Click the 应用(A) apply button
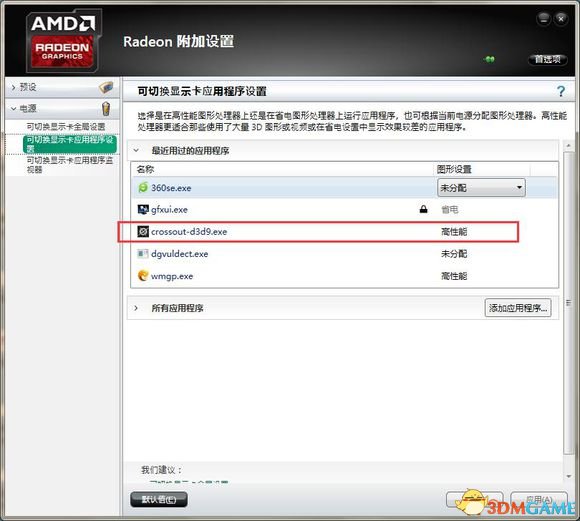 coord(539,500)
